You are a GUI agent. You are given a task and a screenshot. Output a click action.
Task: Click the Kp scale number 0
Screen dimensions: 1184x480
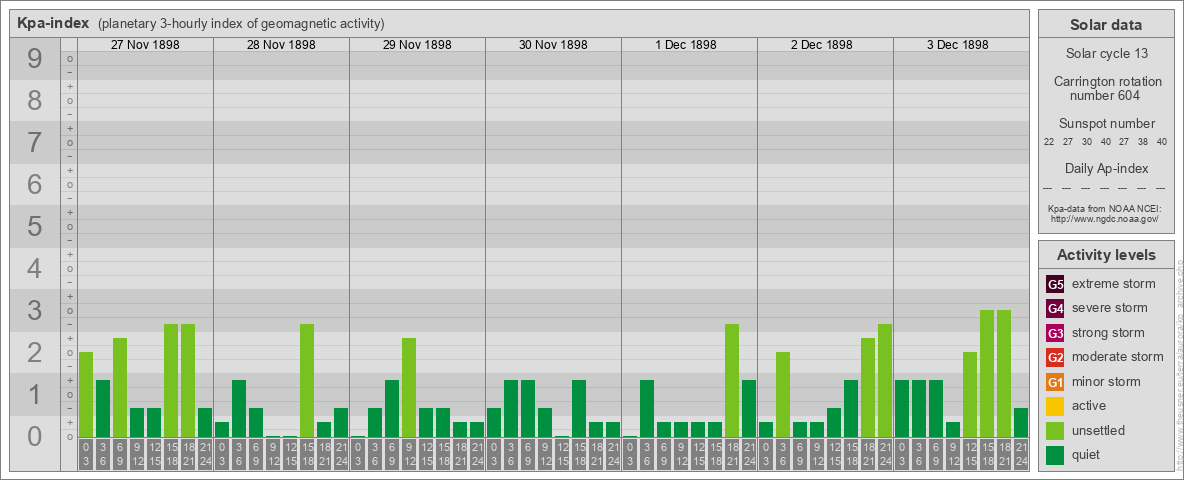click(34, 436)
